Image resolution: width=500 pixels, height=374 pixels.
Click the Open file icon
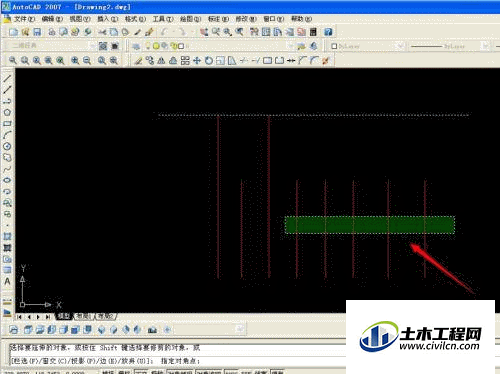point(25,32)
